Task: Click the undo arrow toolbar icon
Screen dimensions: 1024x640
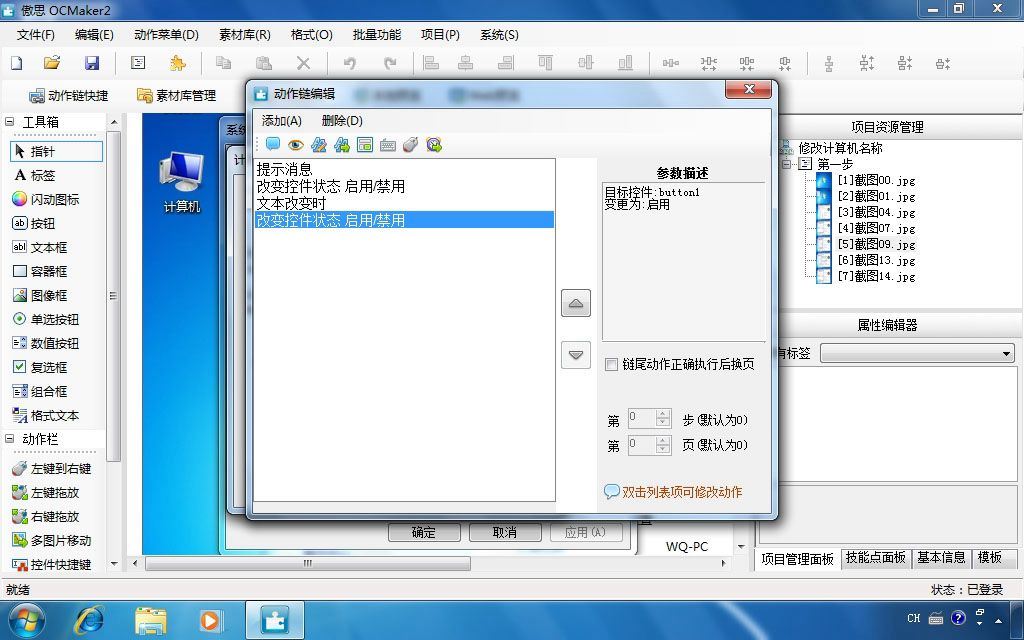Action: pos(349,63)
